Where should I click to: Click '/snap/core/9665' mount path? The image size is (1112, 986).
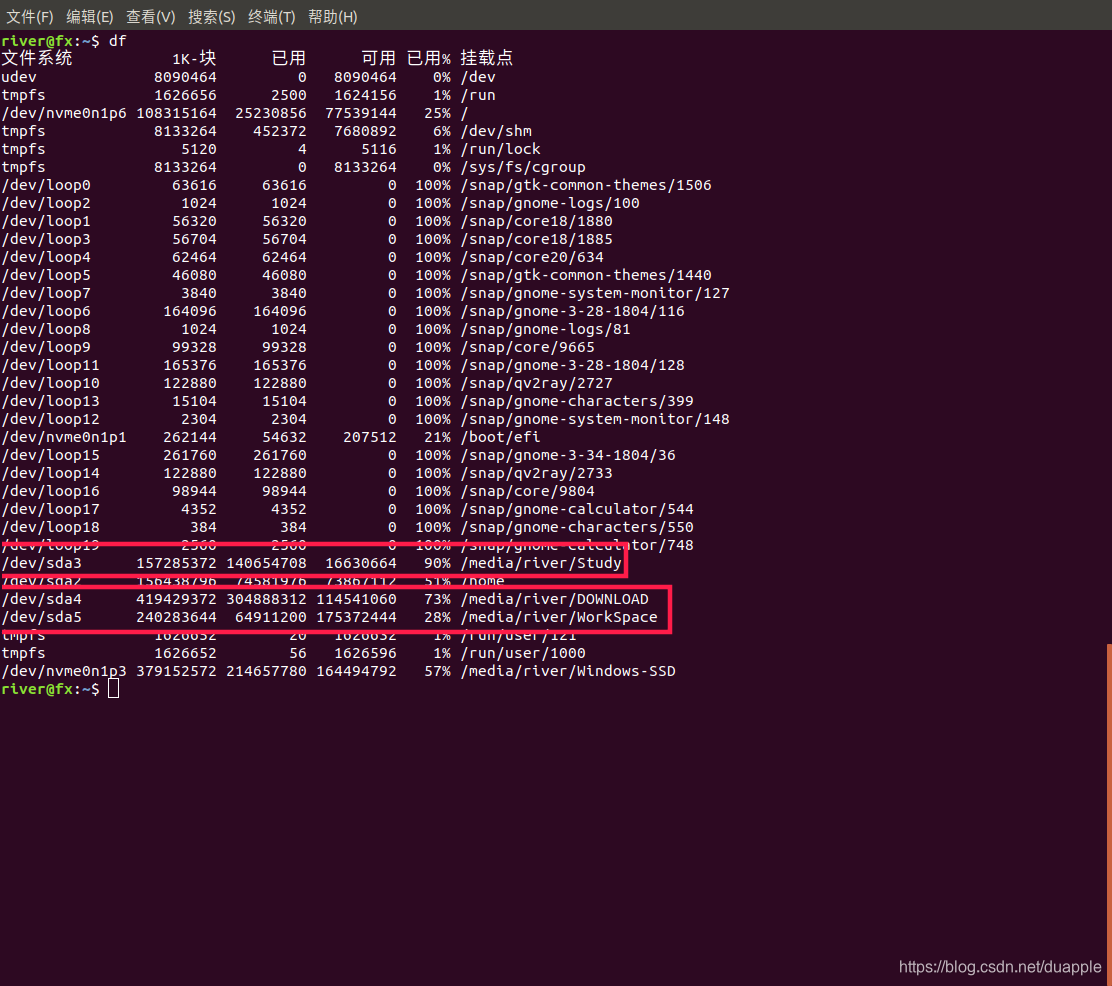click(528, 348)
